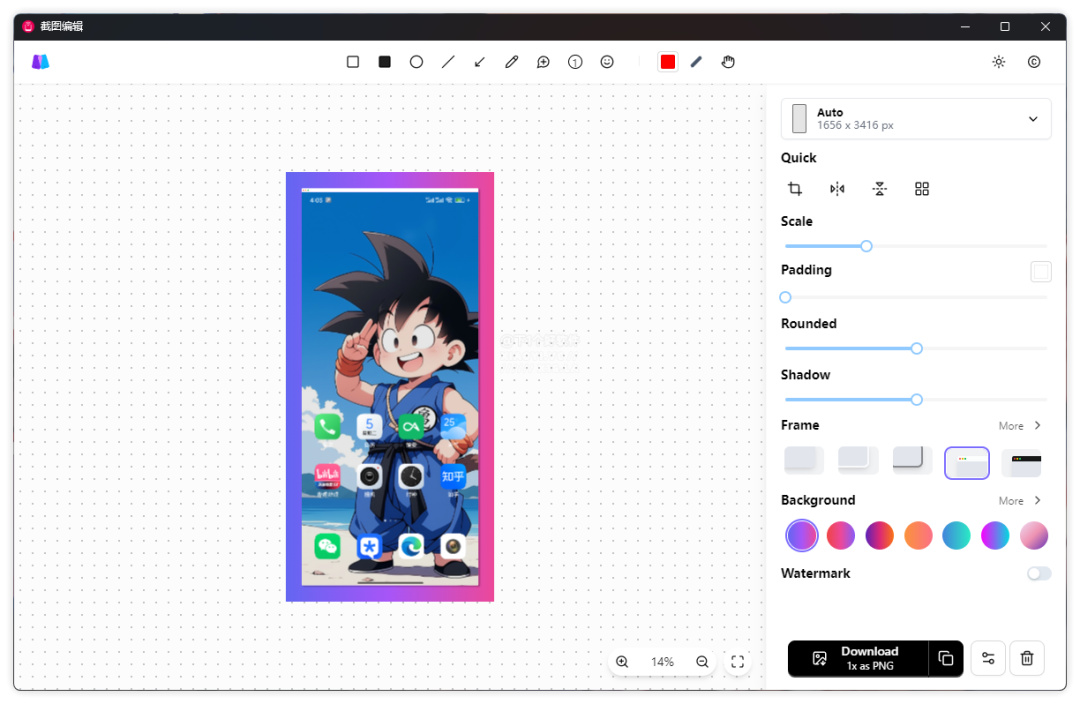This screenshot has width=1080, height=704.
Task: Open the emoji sticker tool
Action: pyautogui.click(x=606, y=62)
